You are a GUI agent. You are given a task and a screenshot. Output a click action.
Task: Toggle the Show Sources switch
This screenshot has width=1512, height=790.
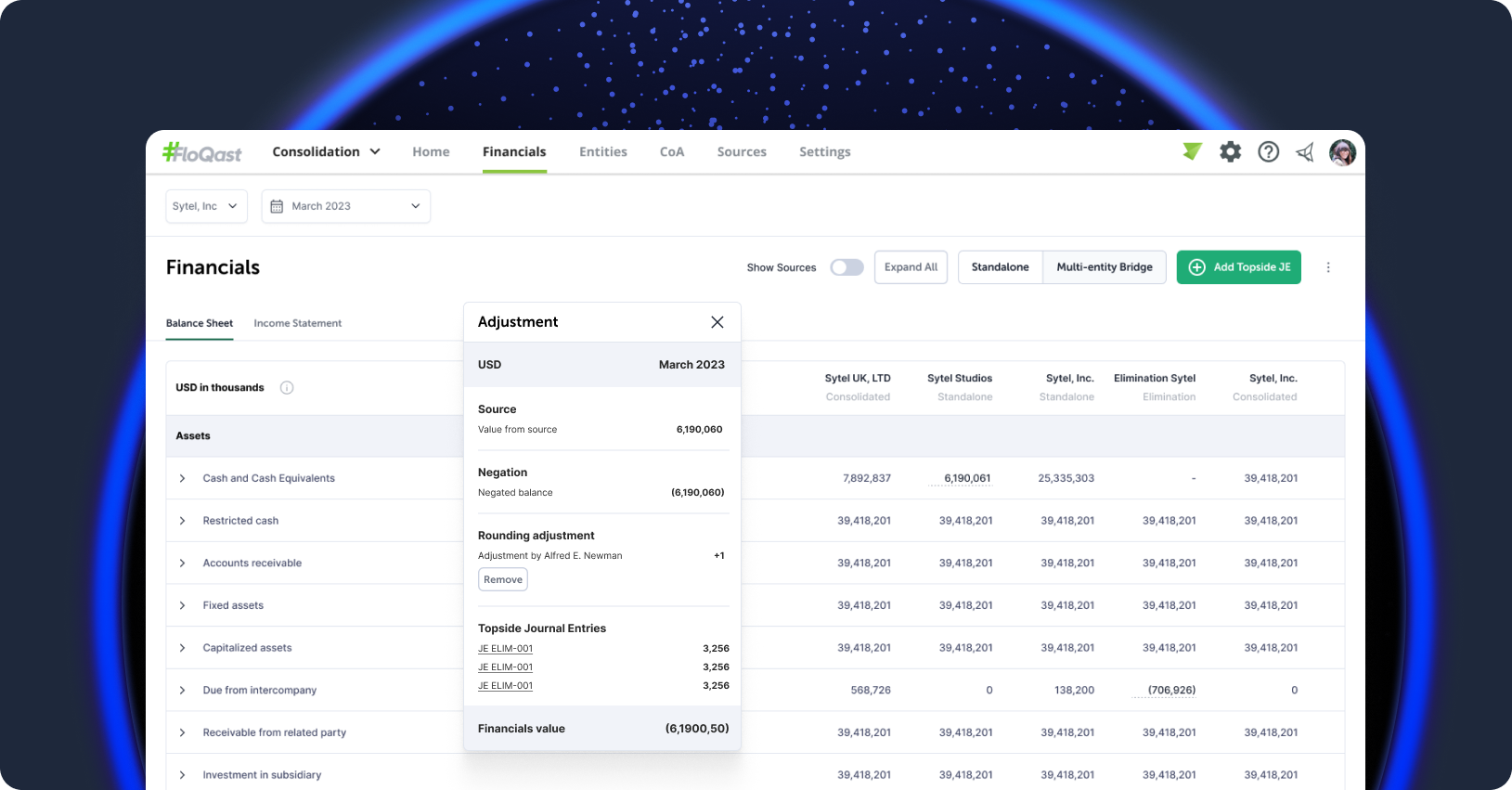[846, 267]
